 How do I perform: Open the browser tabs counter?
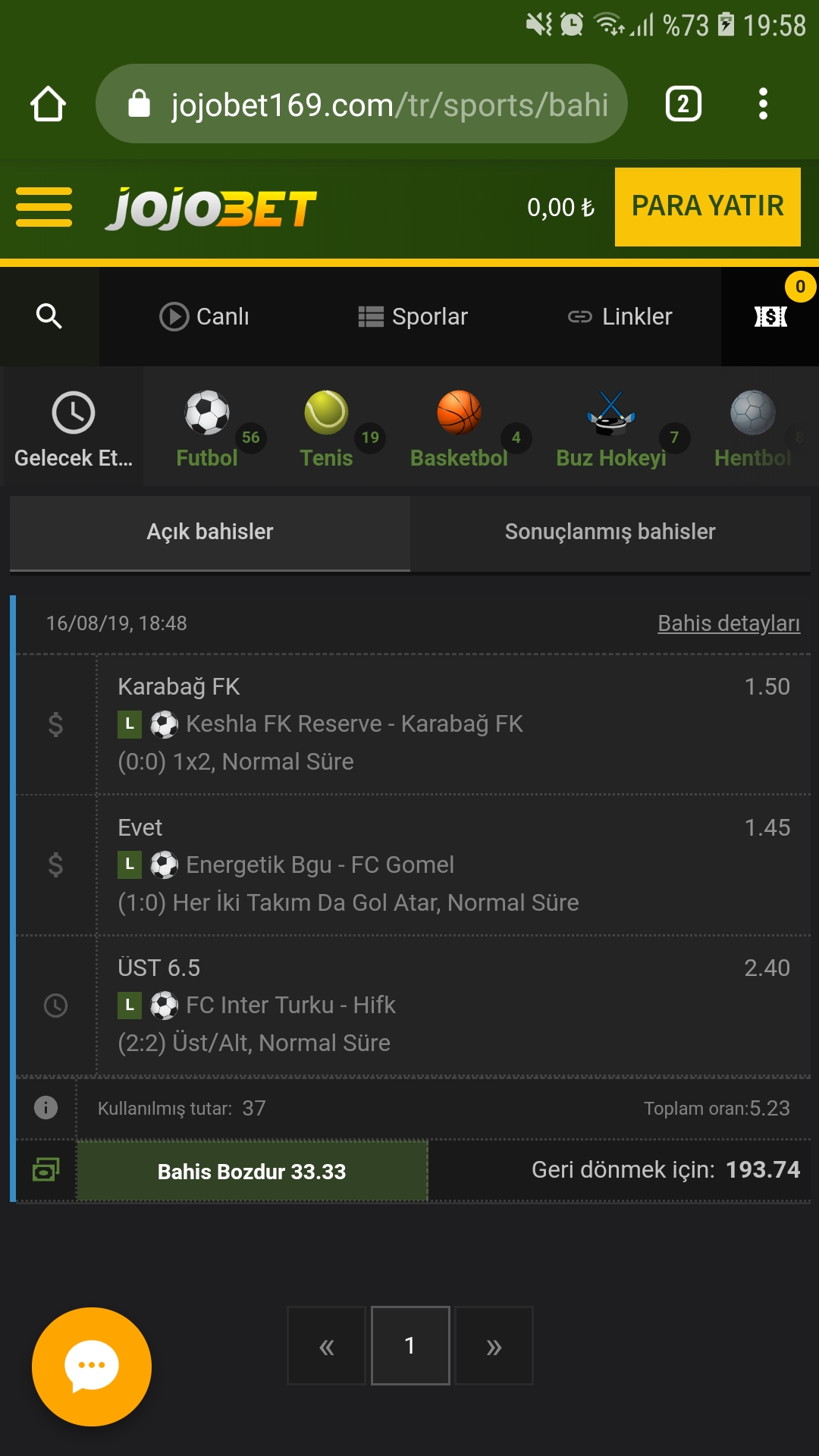(x=683, y=104)
